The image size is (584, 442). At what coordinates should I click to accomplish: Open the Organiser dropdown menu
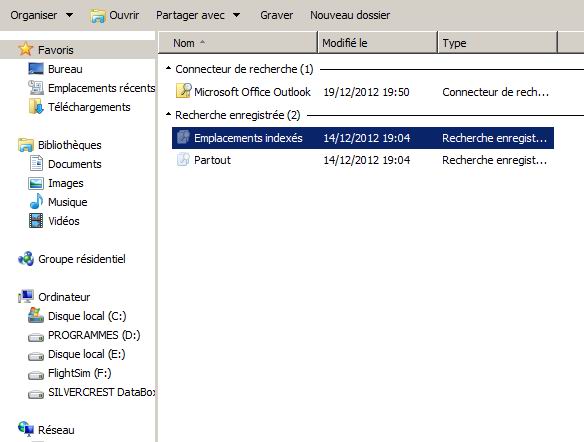(x=41, y=15)
